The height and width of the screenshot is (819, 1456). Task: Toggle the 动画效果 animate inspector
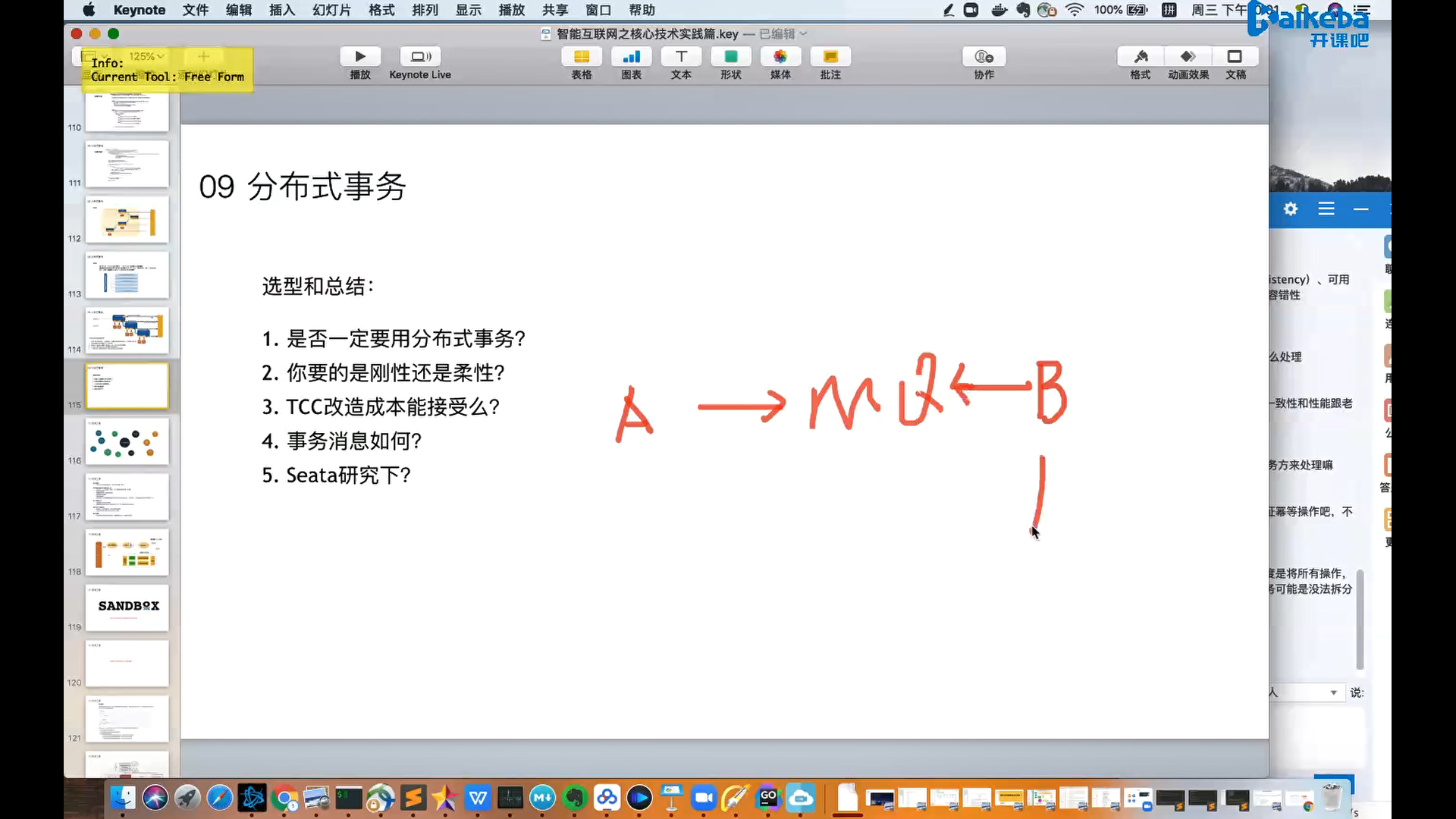point(1188,57)
